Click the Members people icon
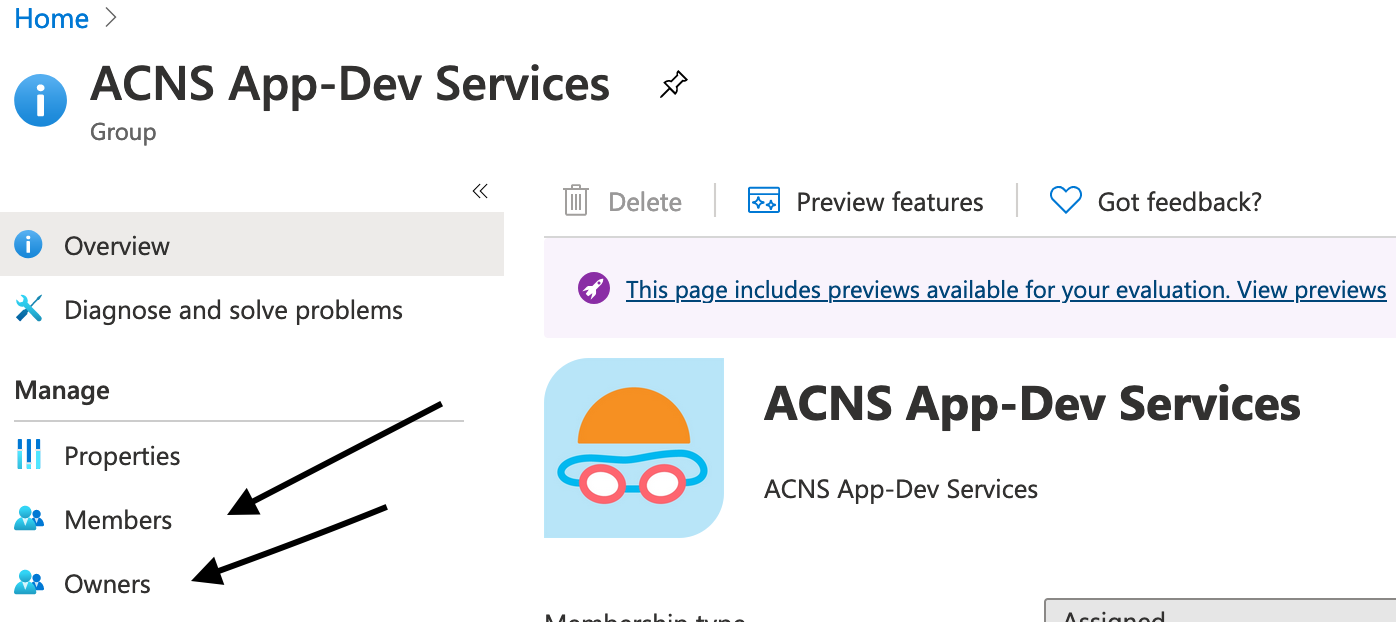 (29, 519)
